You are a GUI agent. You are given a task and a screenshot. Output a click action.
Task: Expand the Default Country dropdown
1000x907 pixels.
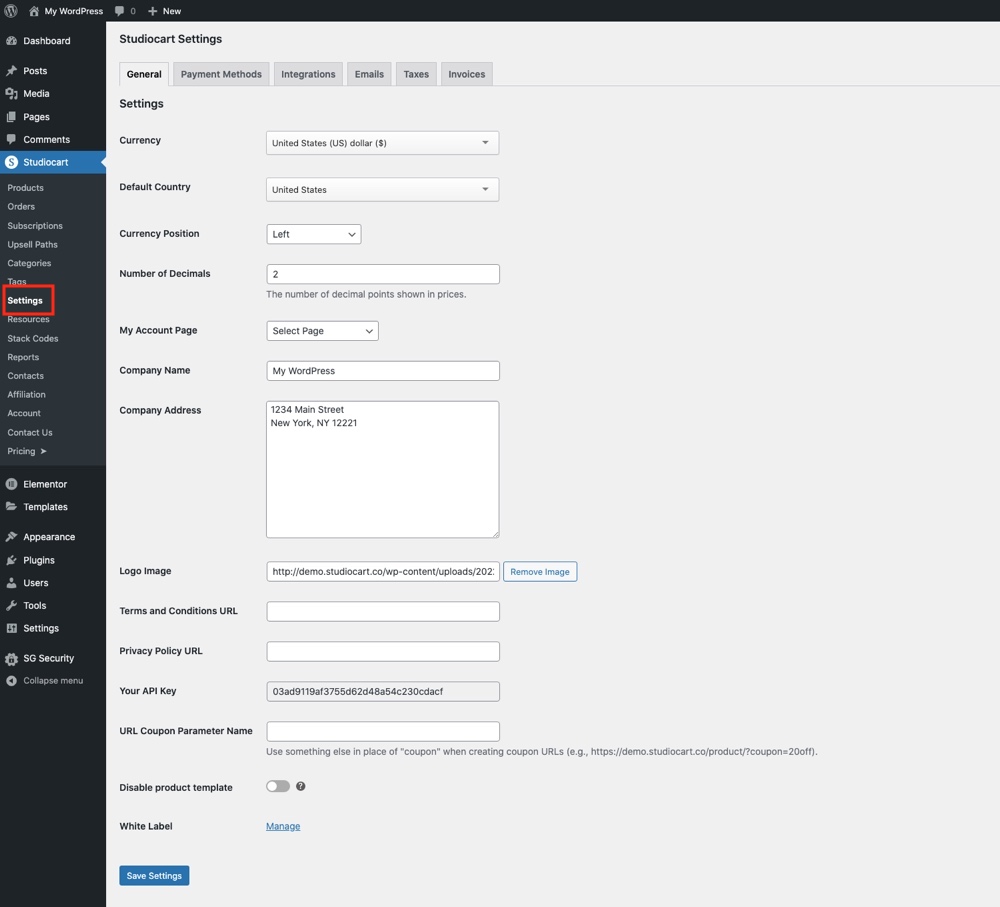382,190
